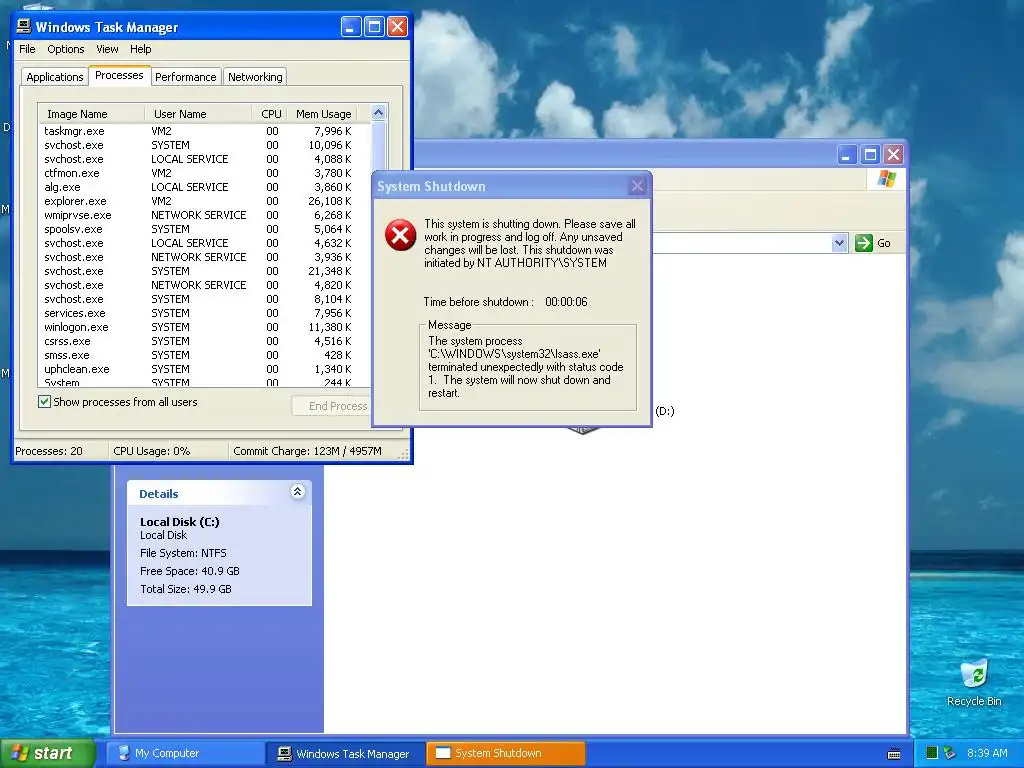Click the process list scroll-up arrow
This screenshot has height=768, width=1024.
click(378, 113)
